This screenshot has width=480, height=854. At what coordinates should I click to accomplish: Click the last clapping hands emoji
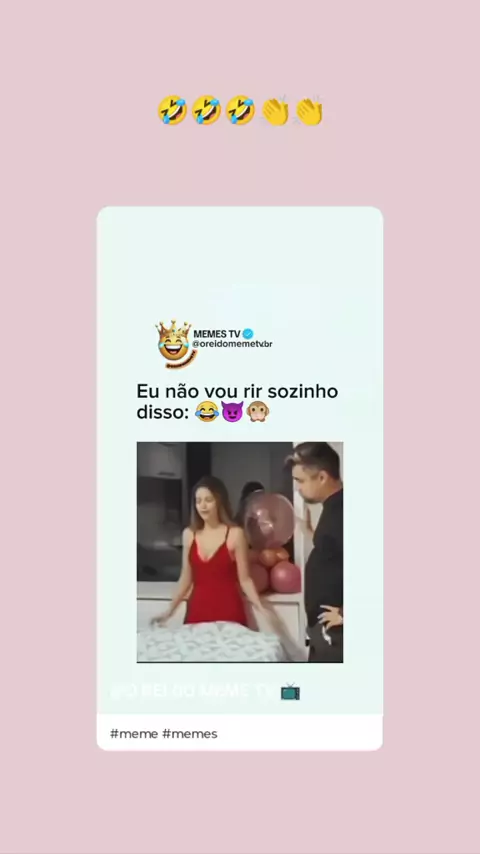(309, 111)
